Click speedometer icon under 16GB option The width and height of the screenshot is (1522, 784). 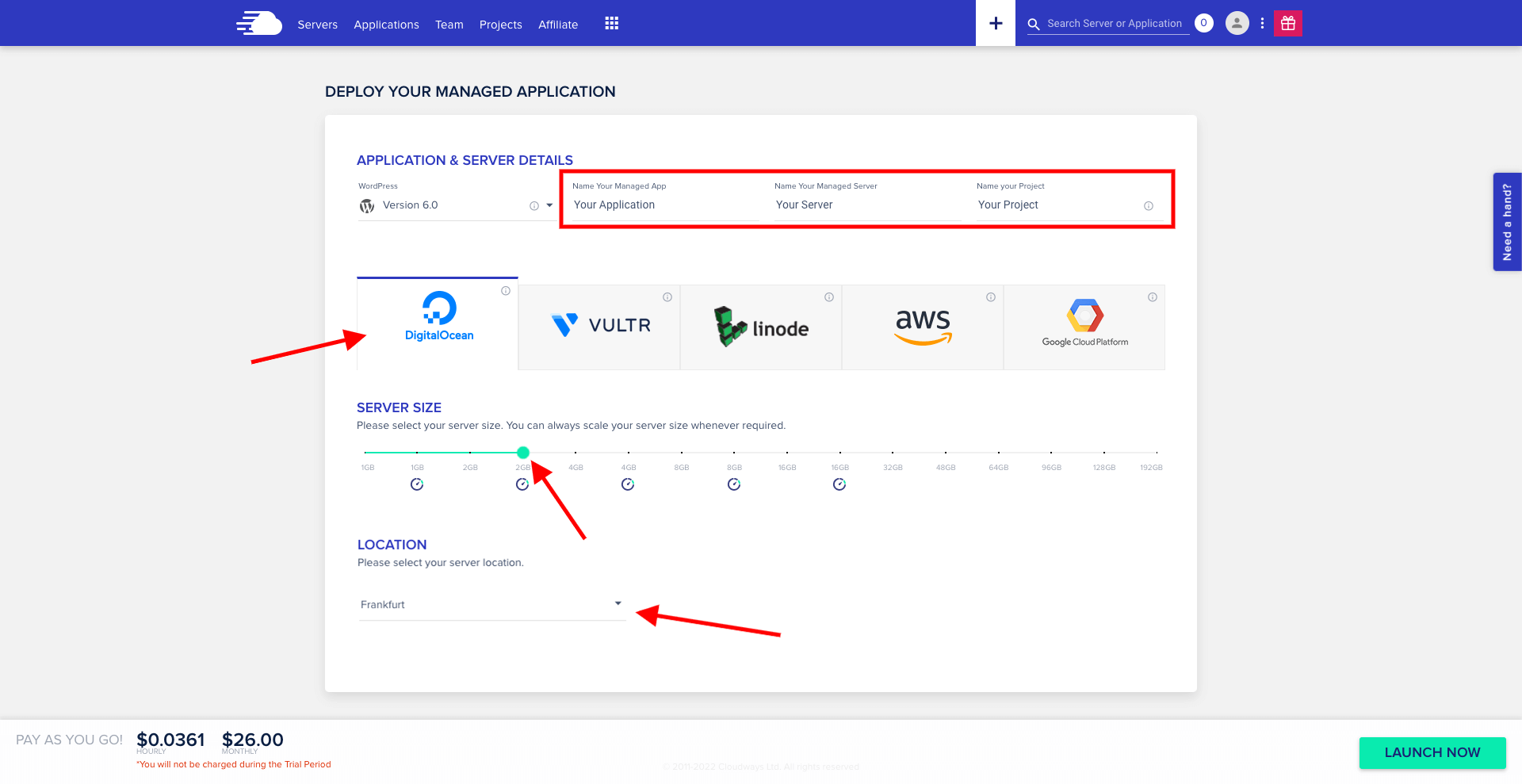pyautogui.click(x=839, y=484)
